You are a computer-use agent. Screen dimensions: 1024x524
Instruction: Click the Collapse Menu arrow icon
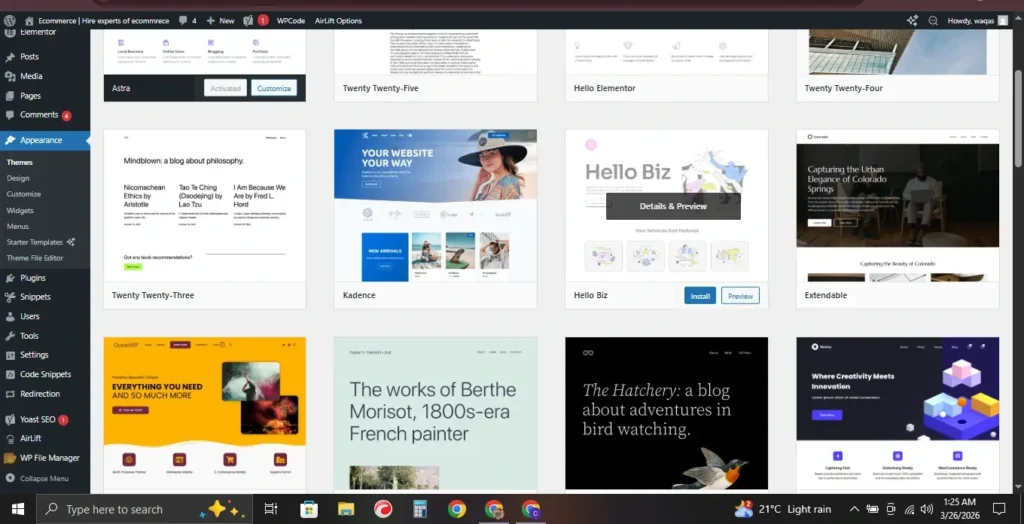point(10,478)
